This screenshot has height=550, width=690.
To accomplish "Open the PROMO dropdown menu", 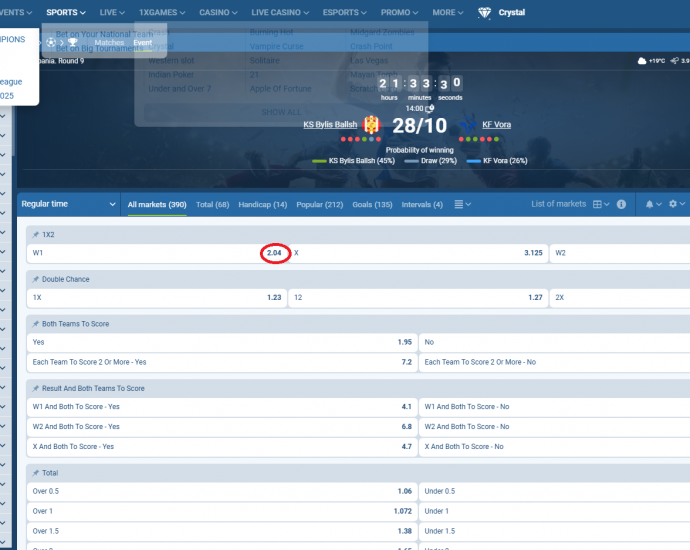I will (400, 12).
